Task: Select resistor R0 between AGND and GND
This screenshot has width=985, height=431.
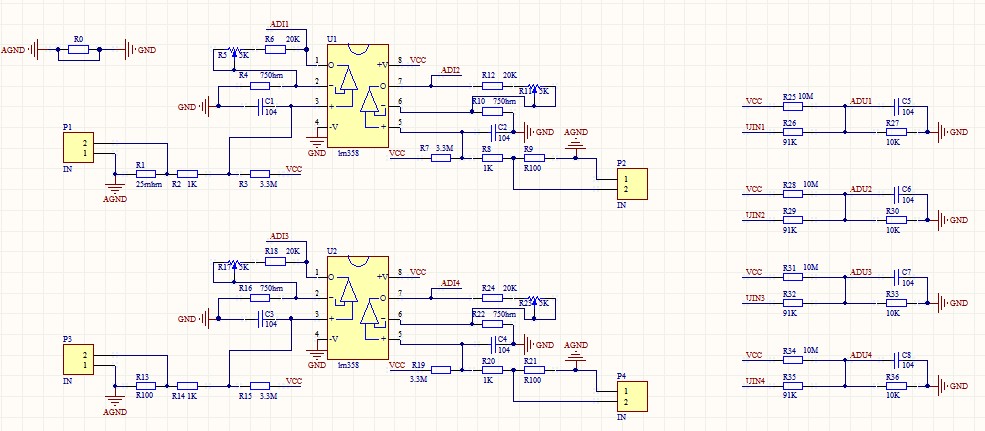Action: [x=79, y=49]
